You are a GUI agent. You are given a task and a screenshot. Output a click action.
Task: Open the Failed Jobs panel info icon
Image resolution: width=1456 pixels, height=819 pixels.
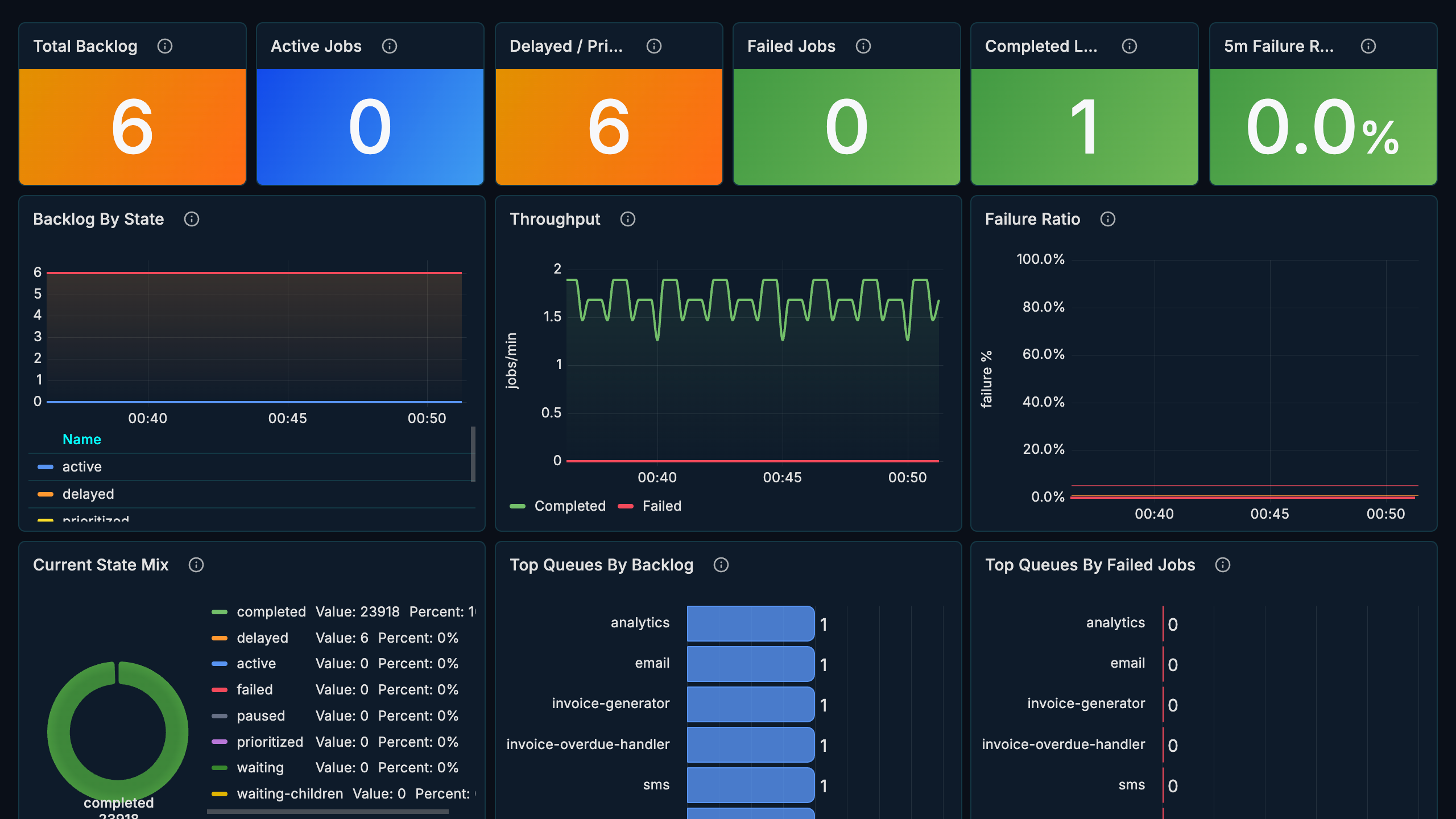863,46
